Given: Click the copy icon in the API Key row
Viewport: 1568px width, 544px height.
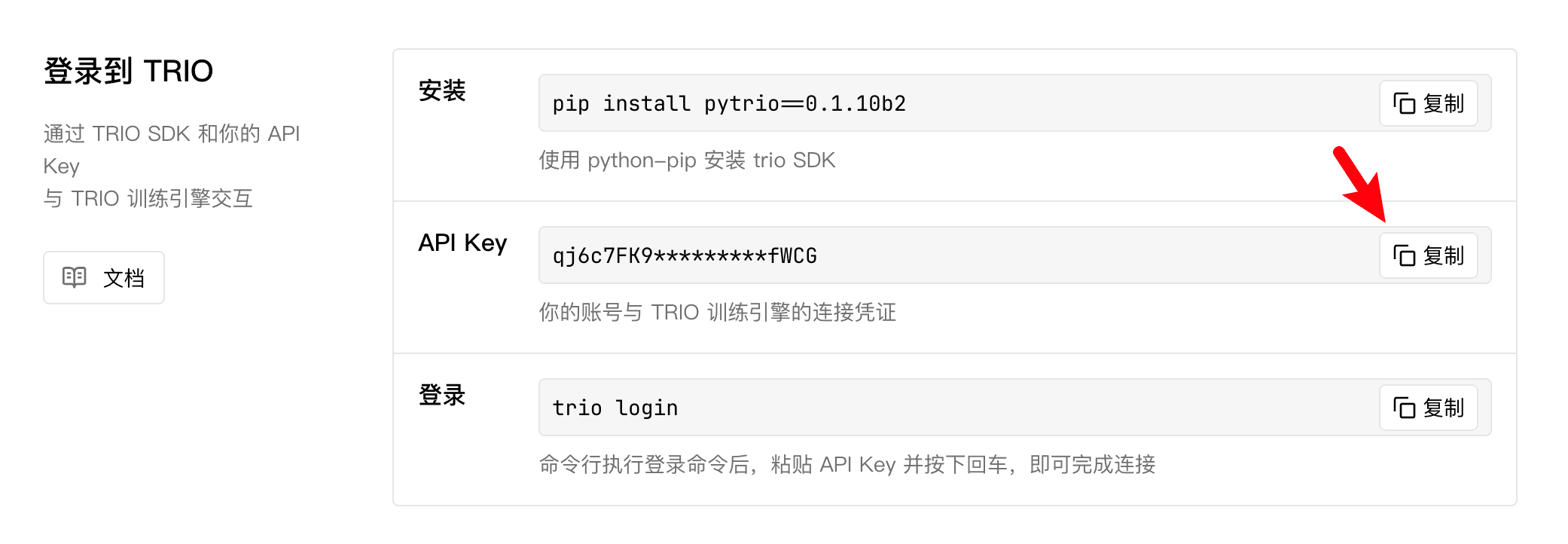Looking at the screenshot, I should (x=1404, y=255).
